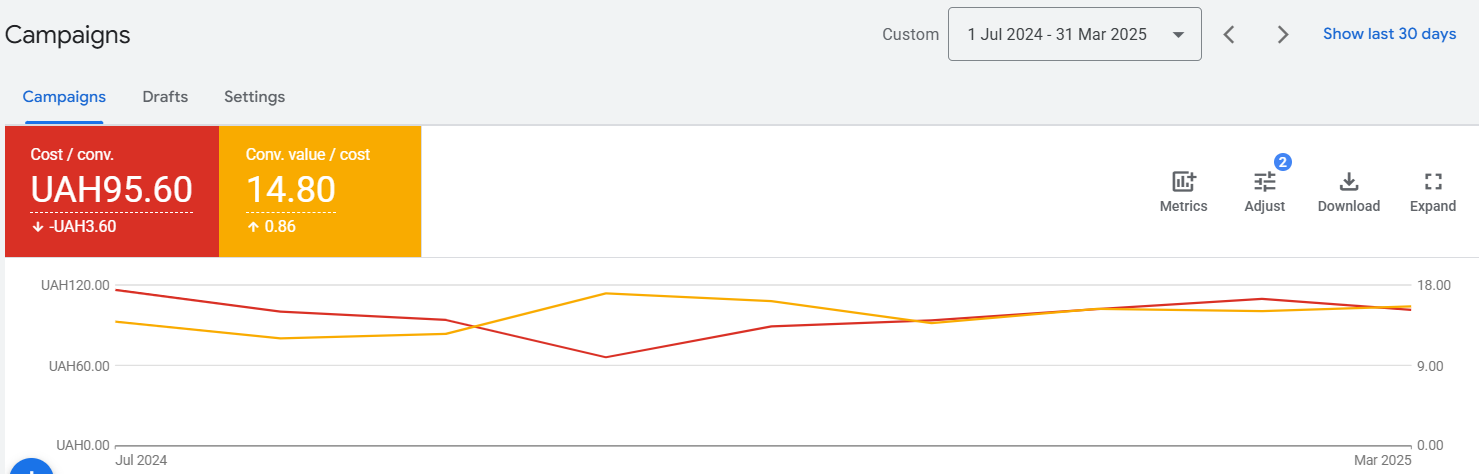Click the Show last 30 days link

click(x=1389, y=34)
